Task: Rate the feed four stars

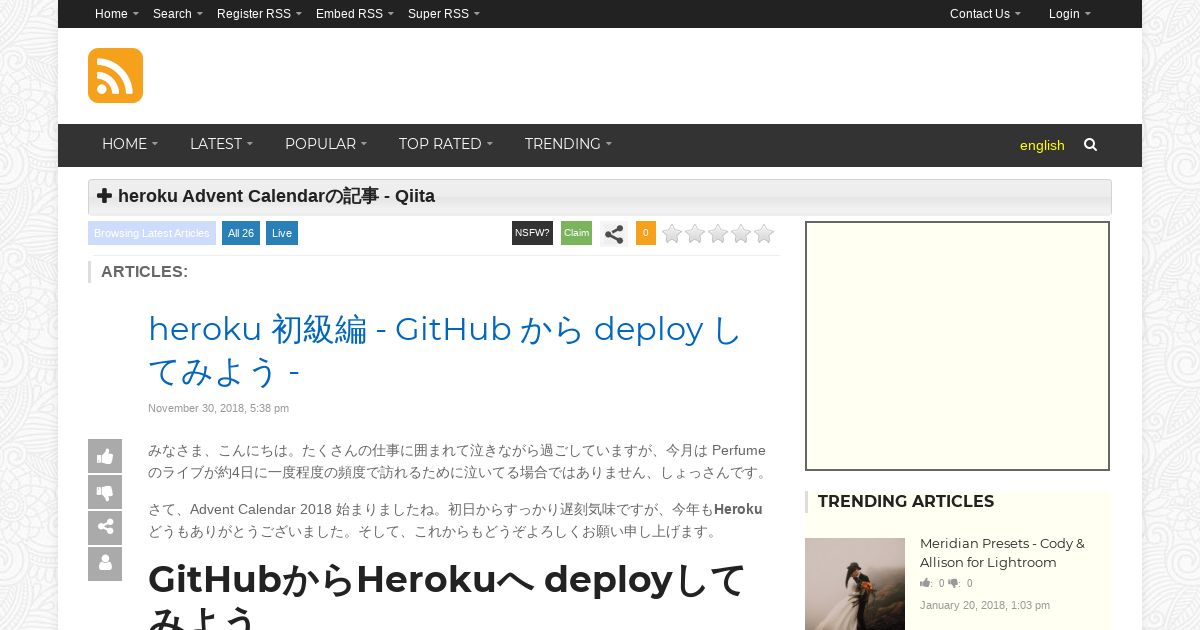Action: tap(741, 234)
